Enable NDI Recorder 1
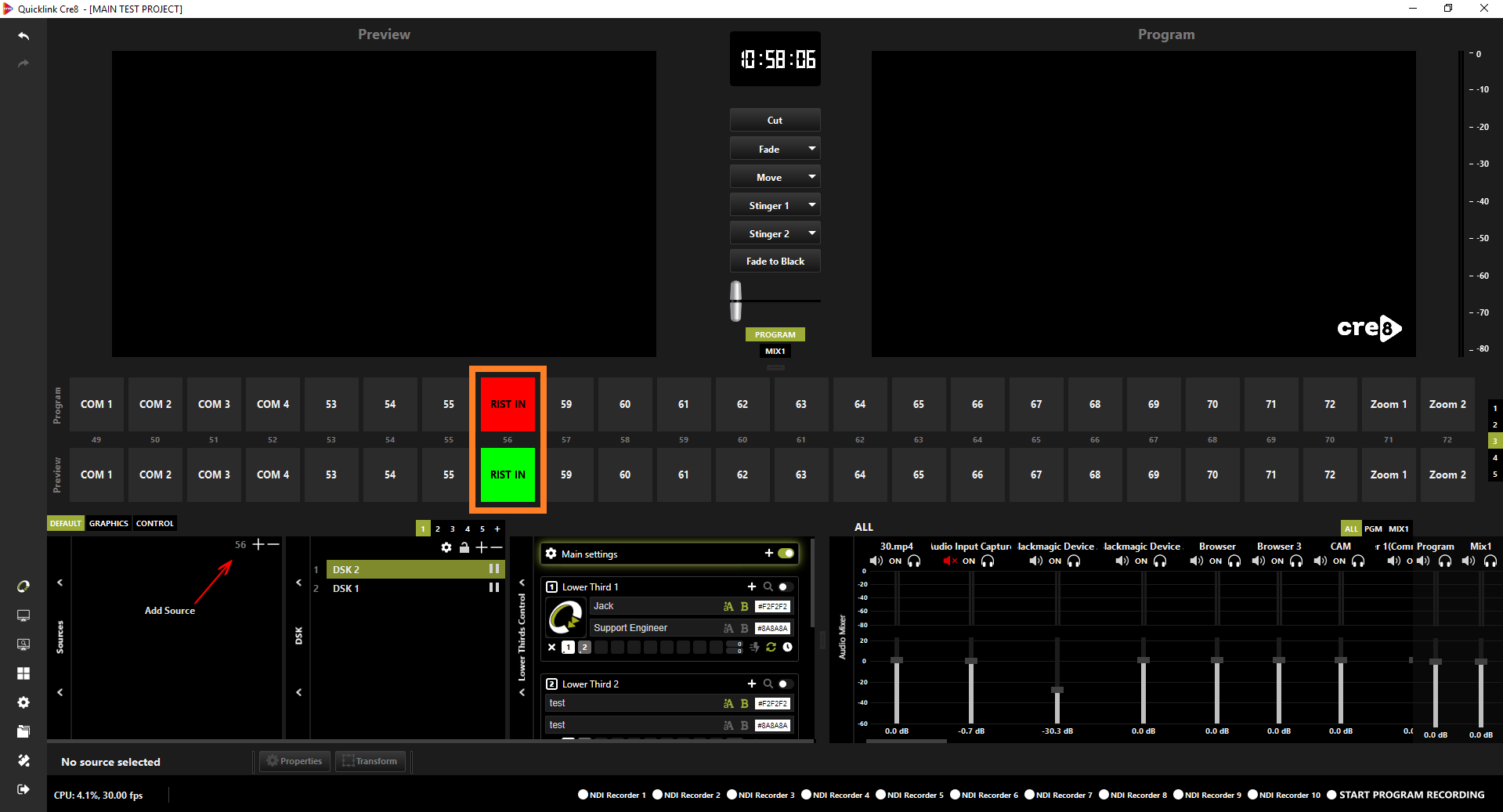Image resolution: width=1503 pixels, height=812 pixels. pyautogui.click(x=583, y=795)
